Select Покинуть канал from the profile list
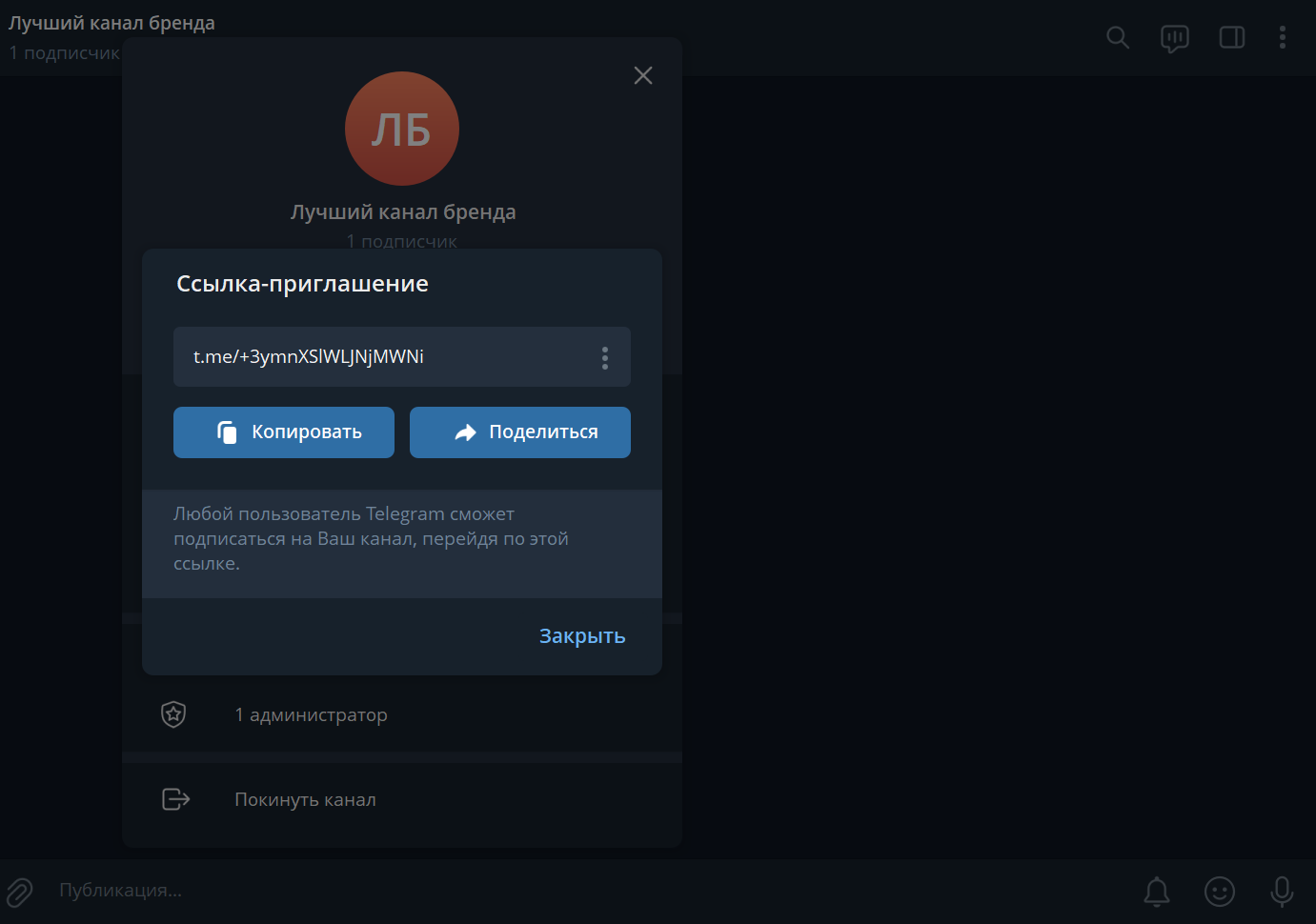The width and height of the screenshot is (1316, 924). click(305, 799)
